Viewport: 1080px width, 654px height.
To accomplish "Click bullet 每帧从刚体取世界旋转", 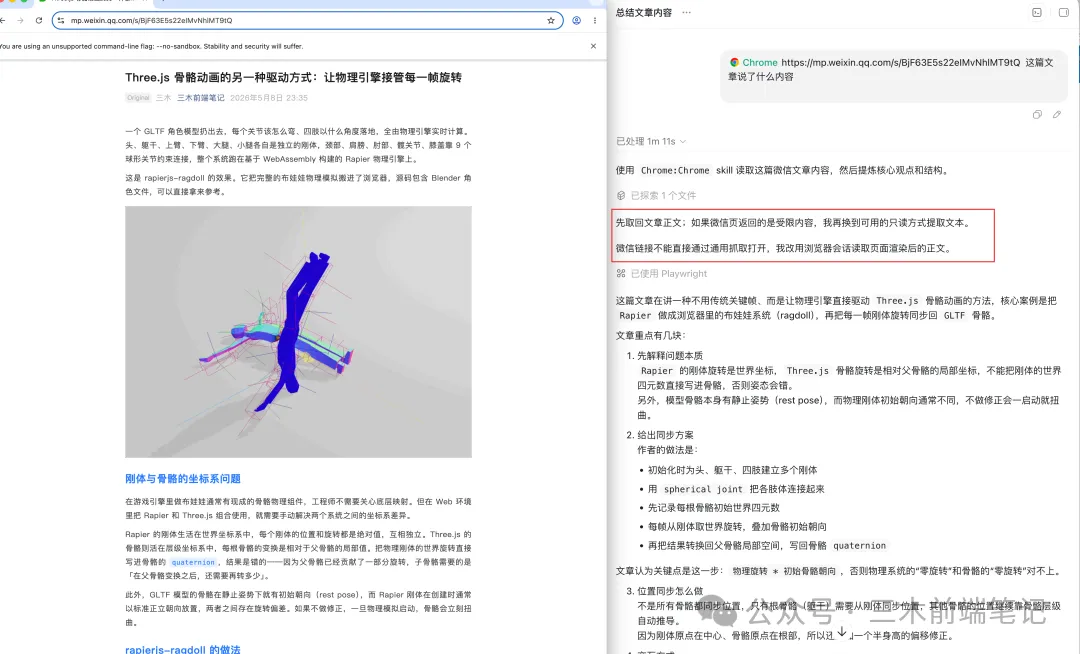I will [x=737, y=527].
